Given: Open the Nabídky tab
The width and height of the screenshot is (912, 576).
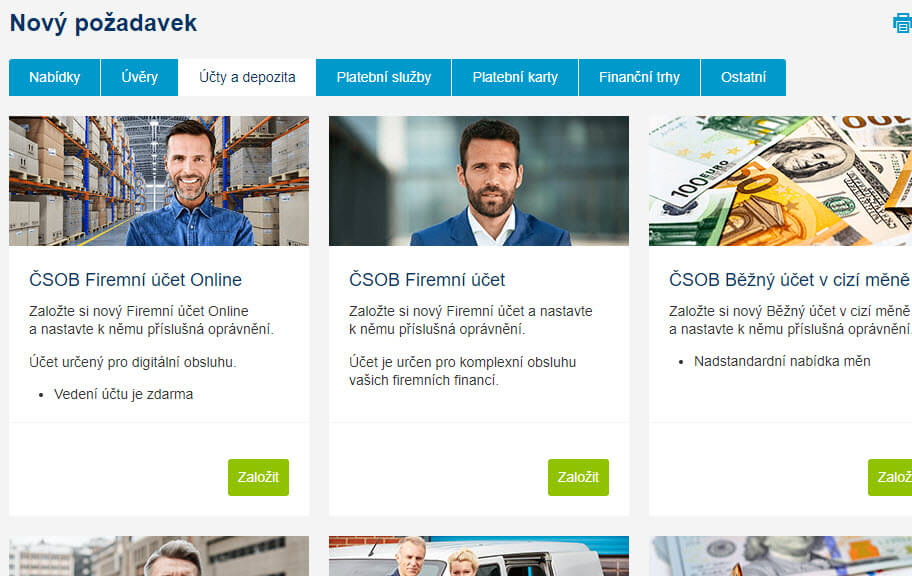Looking at the screenshot, I should click(x=55, y=77).
